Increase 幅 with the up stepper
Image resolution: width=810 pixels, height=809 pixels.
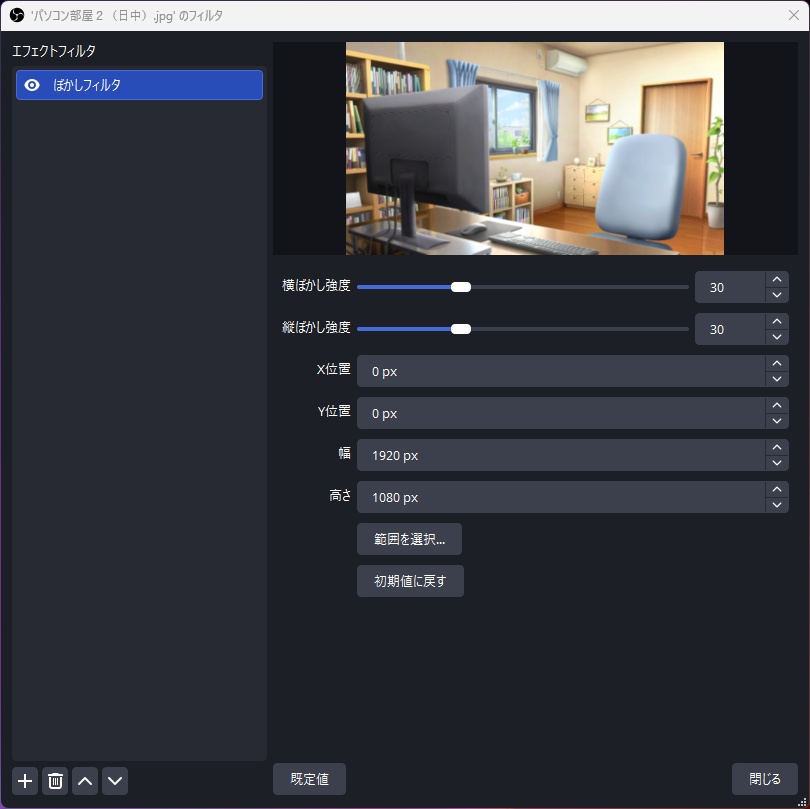pos(777,447)
